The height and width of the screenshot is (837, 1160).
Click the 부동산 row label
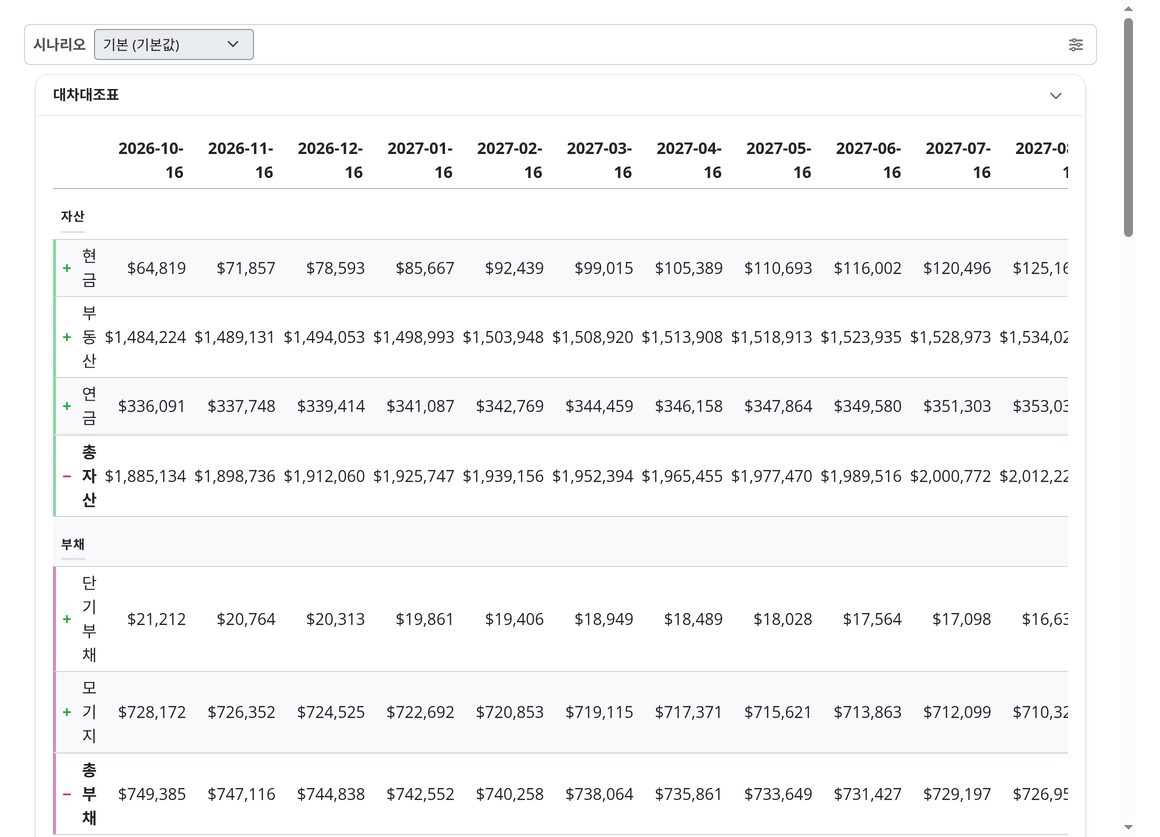(89, 337)
